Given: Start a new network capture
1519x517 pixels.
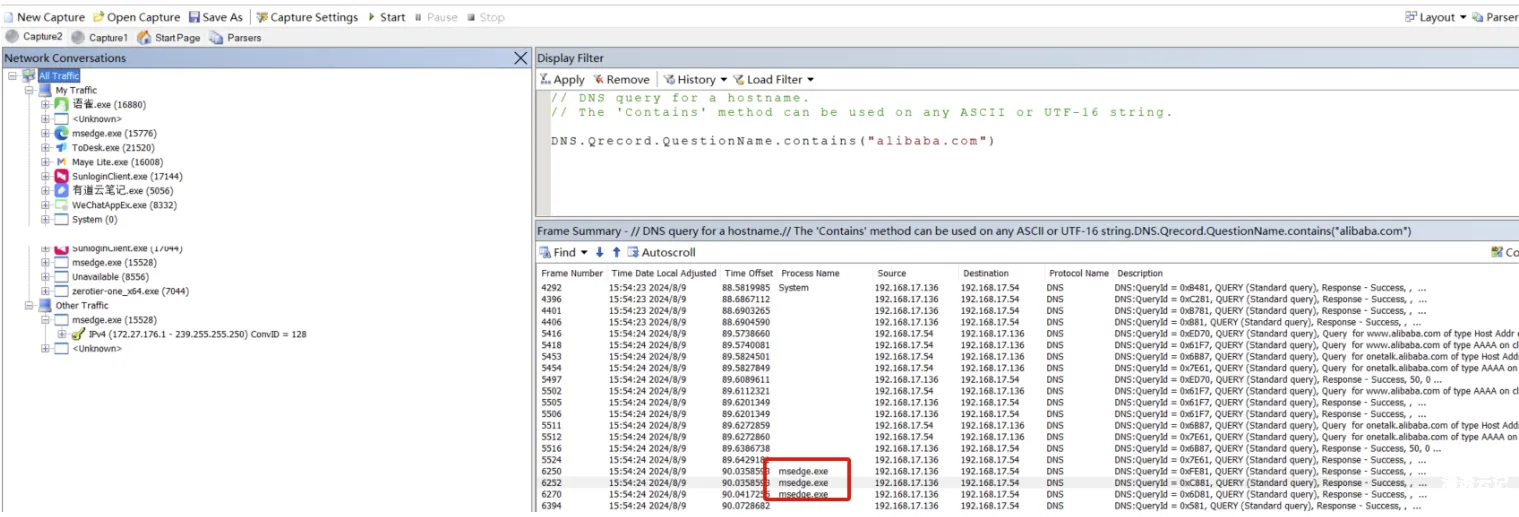Looking at the screenshot, I should (x=45, y=17).
